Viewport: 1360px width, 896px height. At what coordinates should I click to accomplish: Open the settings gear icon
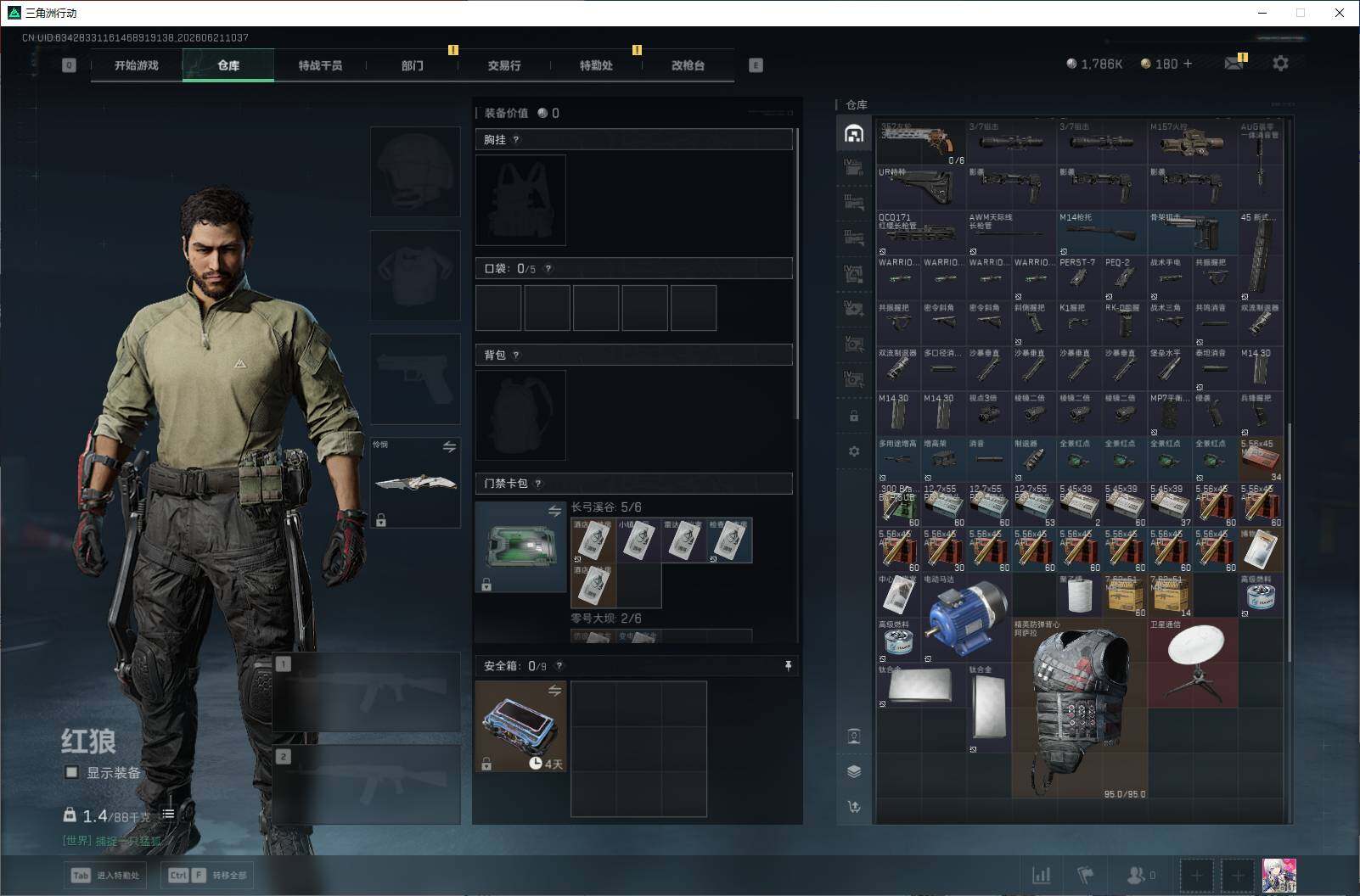pyautogui.click(x=1280, y=64)
